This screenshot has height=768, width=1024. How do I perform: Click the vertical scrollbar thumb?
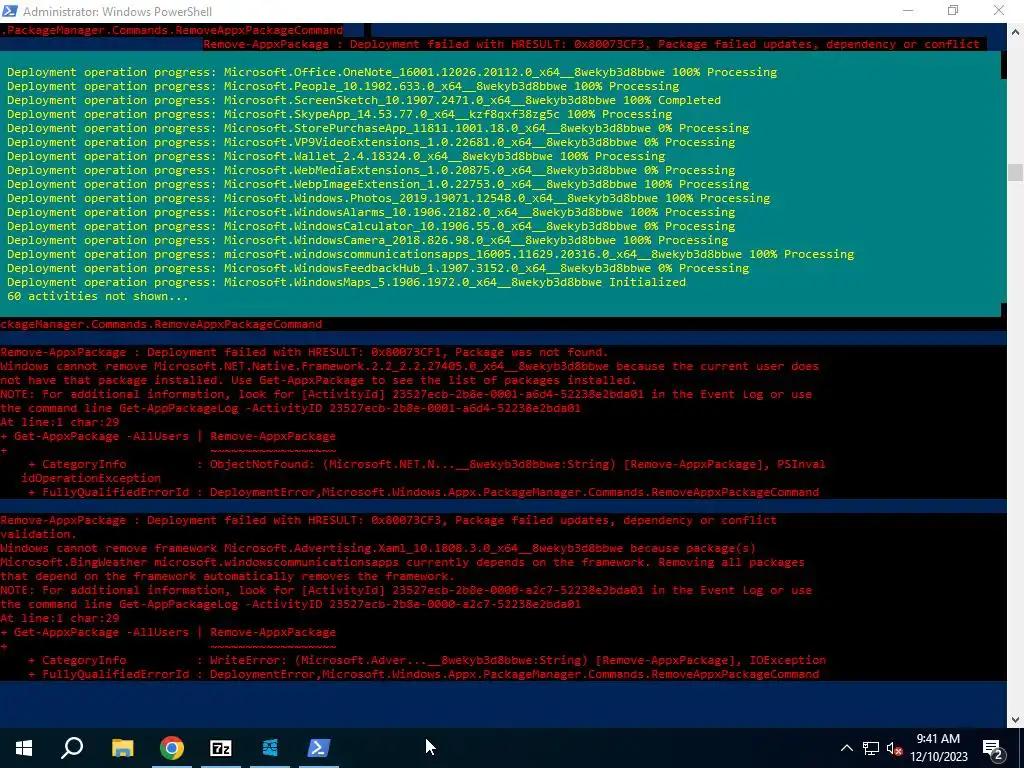(1015, 172)
